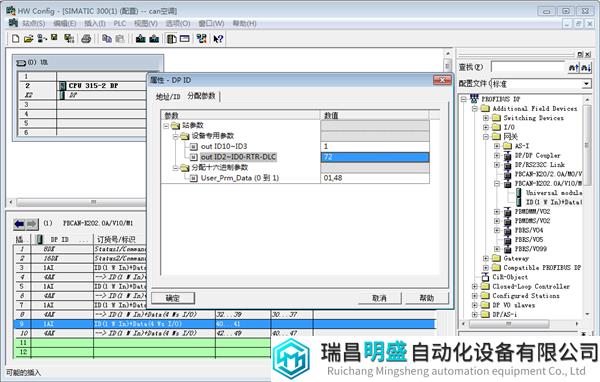Collapse the 分配十六进制参数 node

(176, 168)
